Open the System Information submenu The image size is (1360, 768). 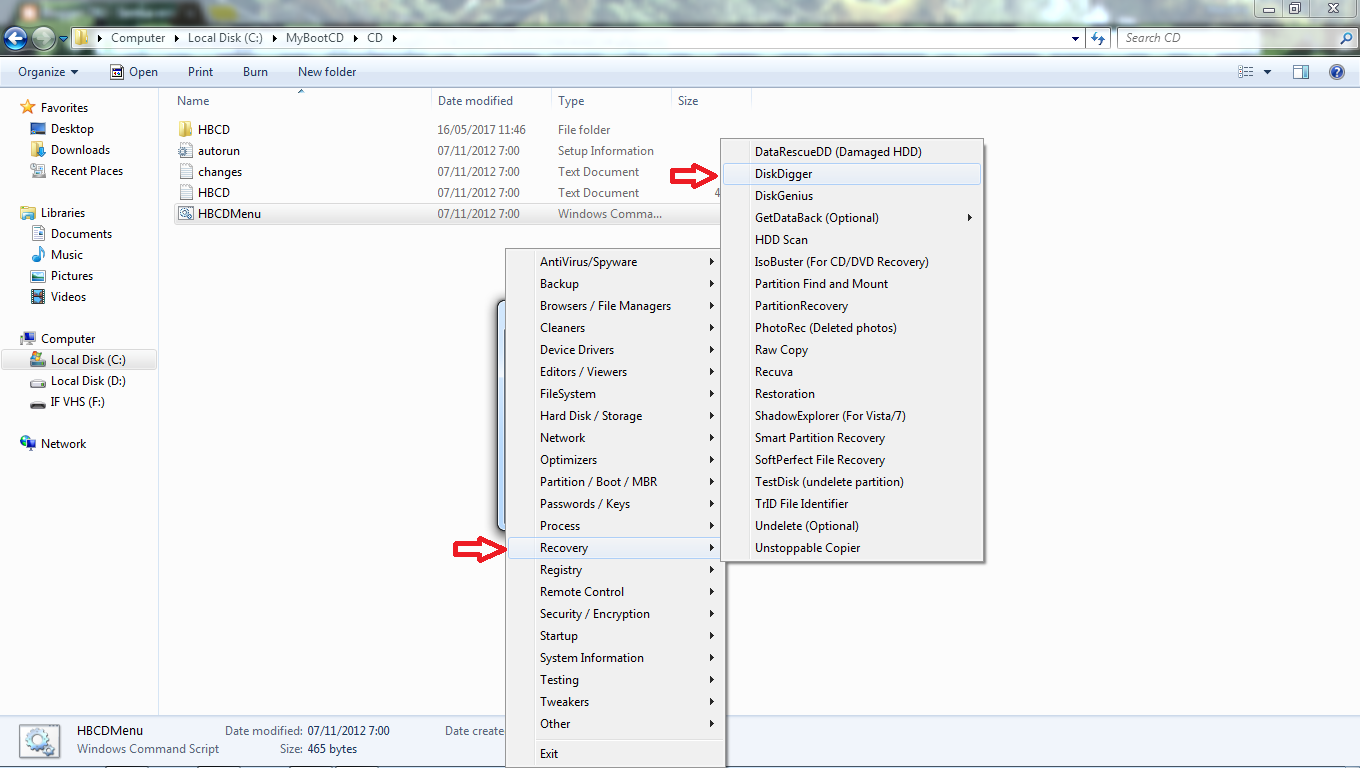coord(614,658)
